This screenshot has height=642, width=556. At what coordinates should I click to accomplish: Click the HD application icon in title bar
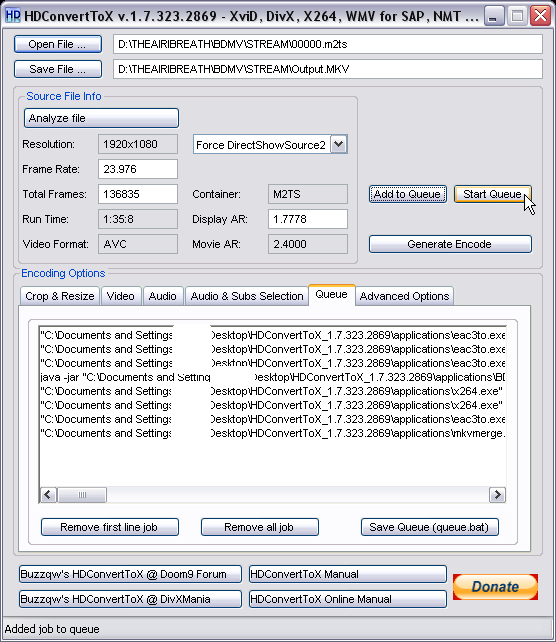[x=13, y=16]
